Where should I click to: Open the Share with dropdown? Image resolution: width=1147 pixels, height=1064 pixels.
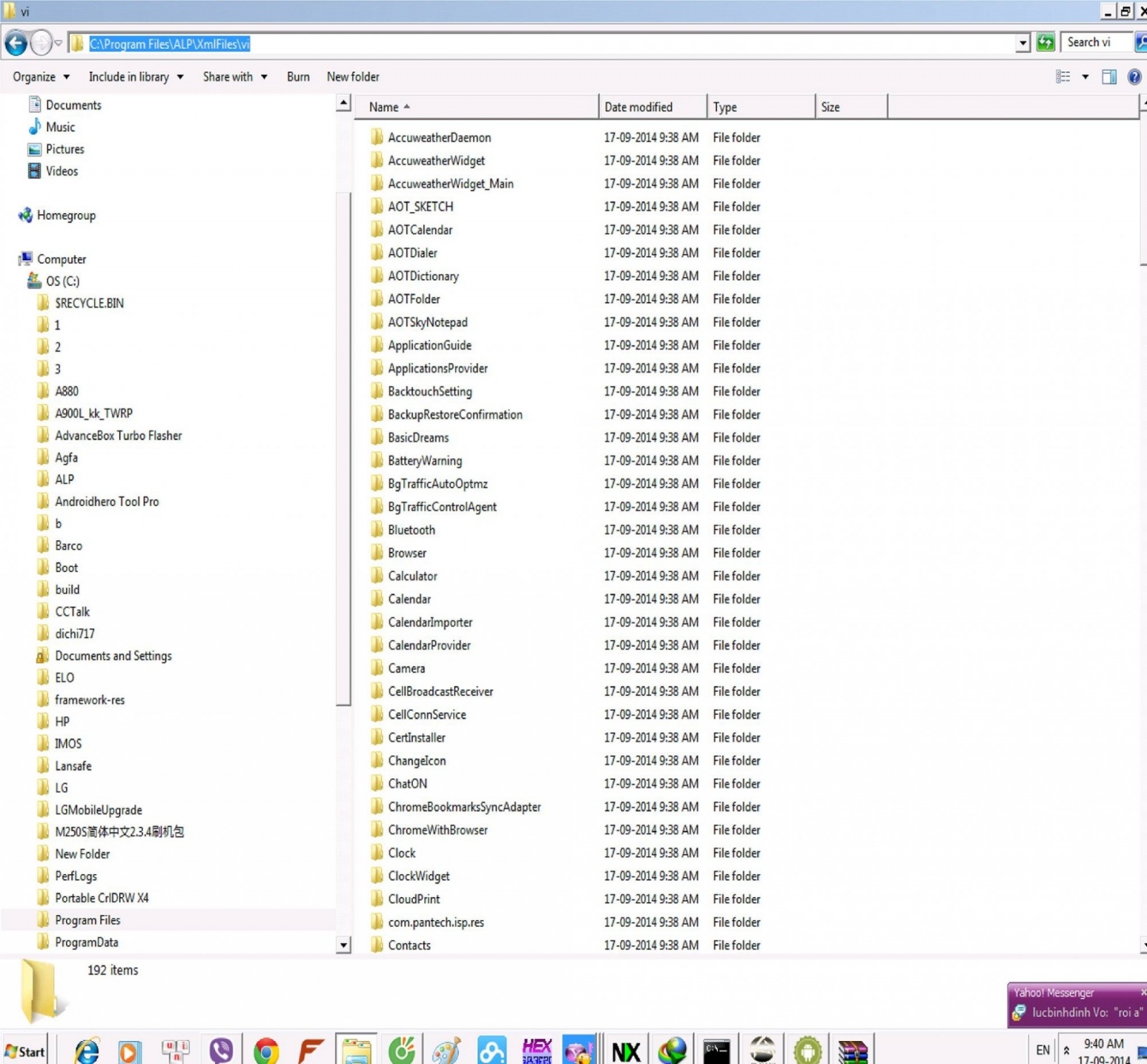coord(235,77)
